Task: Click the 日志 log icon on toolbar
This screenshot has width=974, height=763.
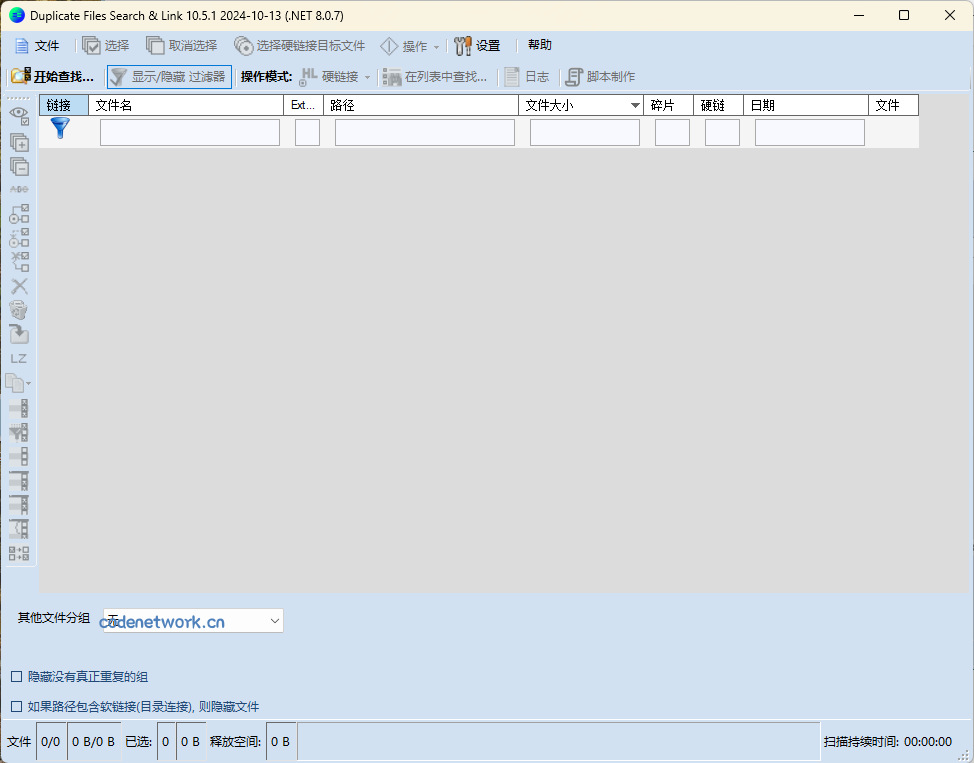Action: (x=527, y=76)
